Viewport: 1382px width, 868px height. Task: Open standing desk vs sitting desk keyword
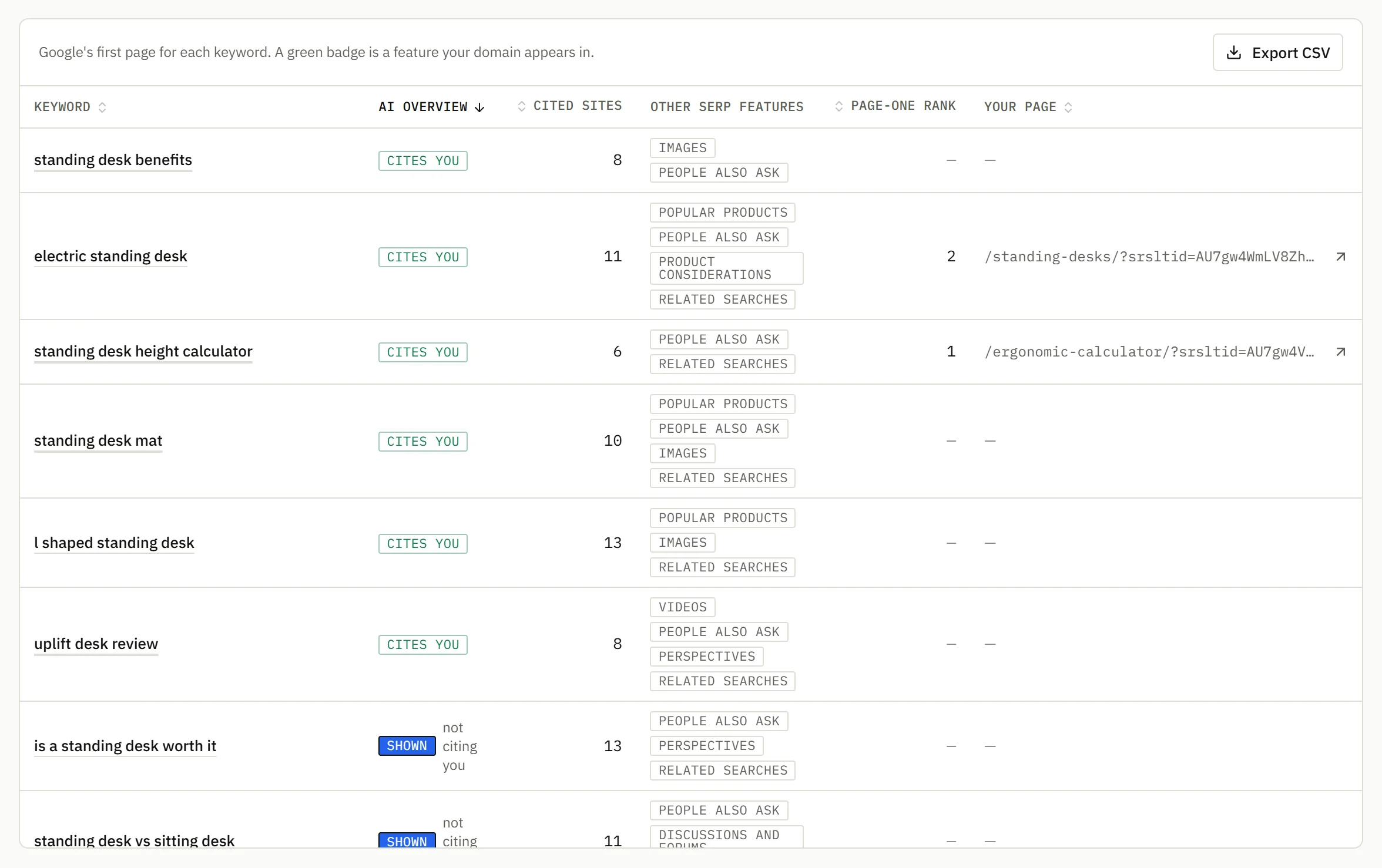click(134, 840)
